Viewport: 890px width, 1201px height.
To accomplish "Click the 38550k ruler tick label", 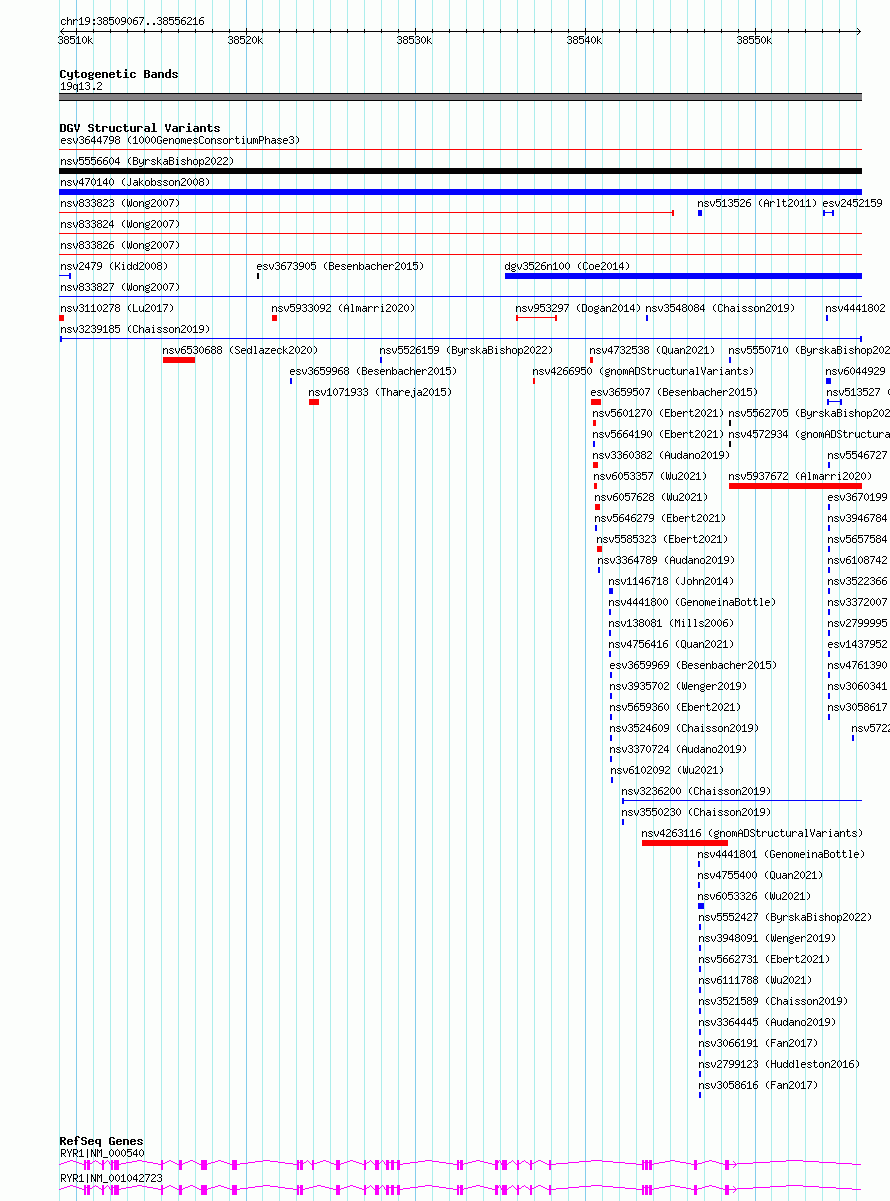I will [x=754, y=41].
